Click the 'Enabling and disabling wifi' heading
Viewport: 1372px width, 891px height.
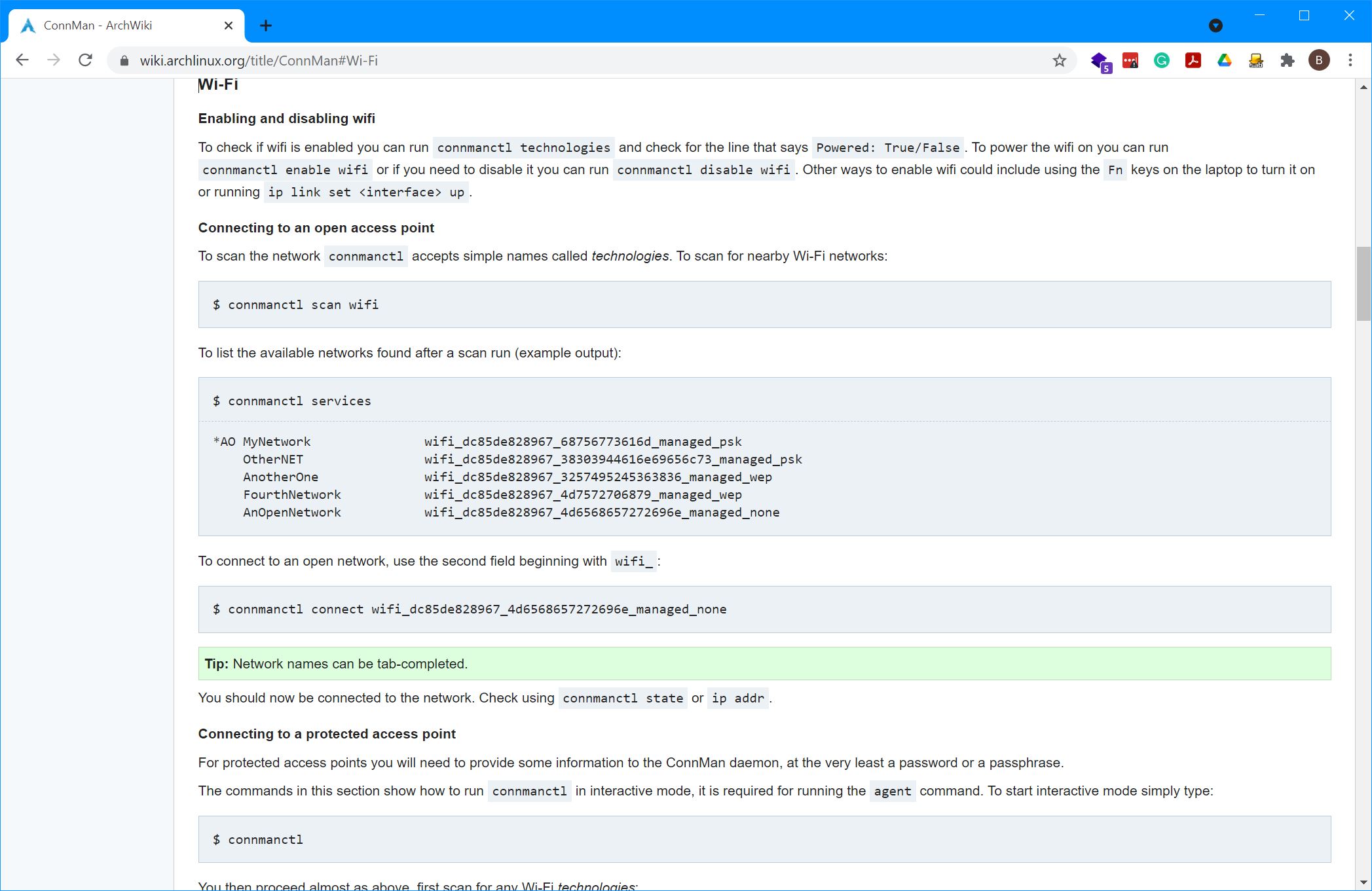pyautogui.click(x=286, y=118)
